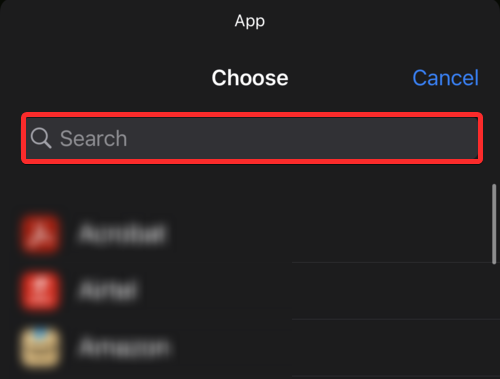This screenshot has width=500, height=379.
Task: Choose the Amazon list row
Action: (250, 348)
